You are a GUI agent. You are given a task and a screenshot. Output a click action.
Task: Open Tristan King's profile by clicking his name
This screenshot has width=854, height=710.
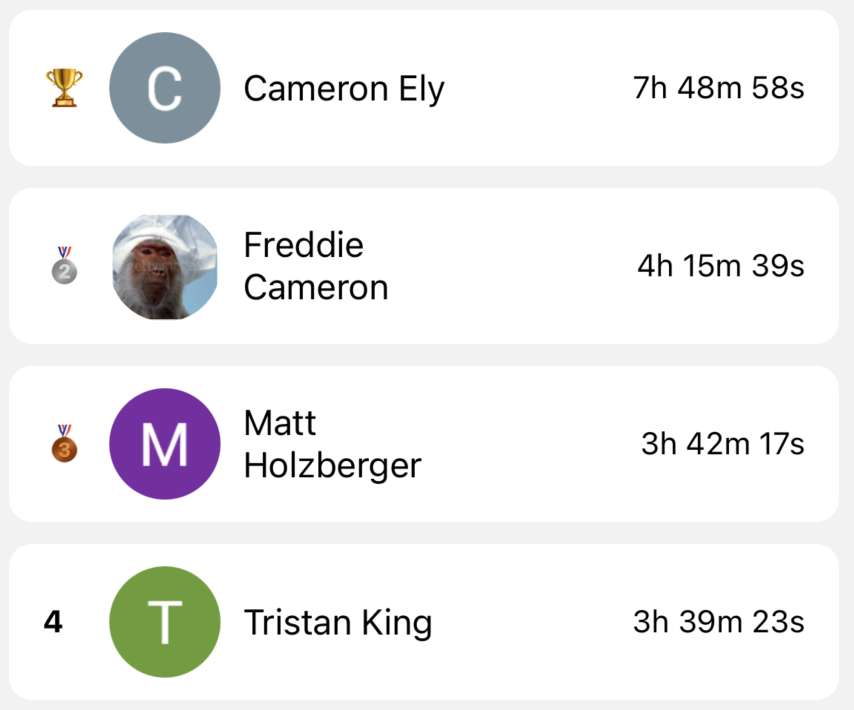click(337, 621)
